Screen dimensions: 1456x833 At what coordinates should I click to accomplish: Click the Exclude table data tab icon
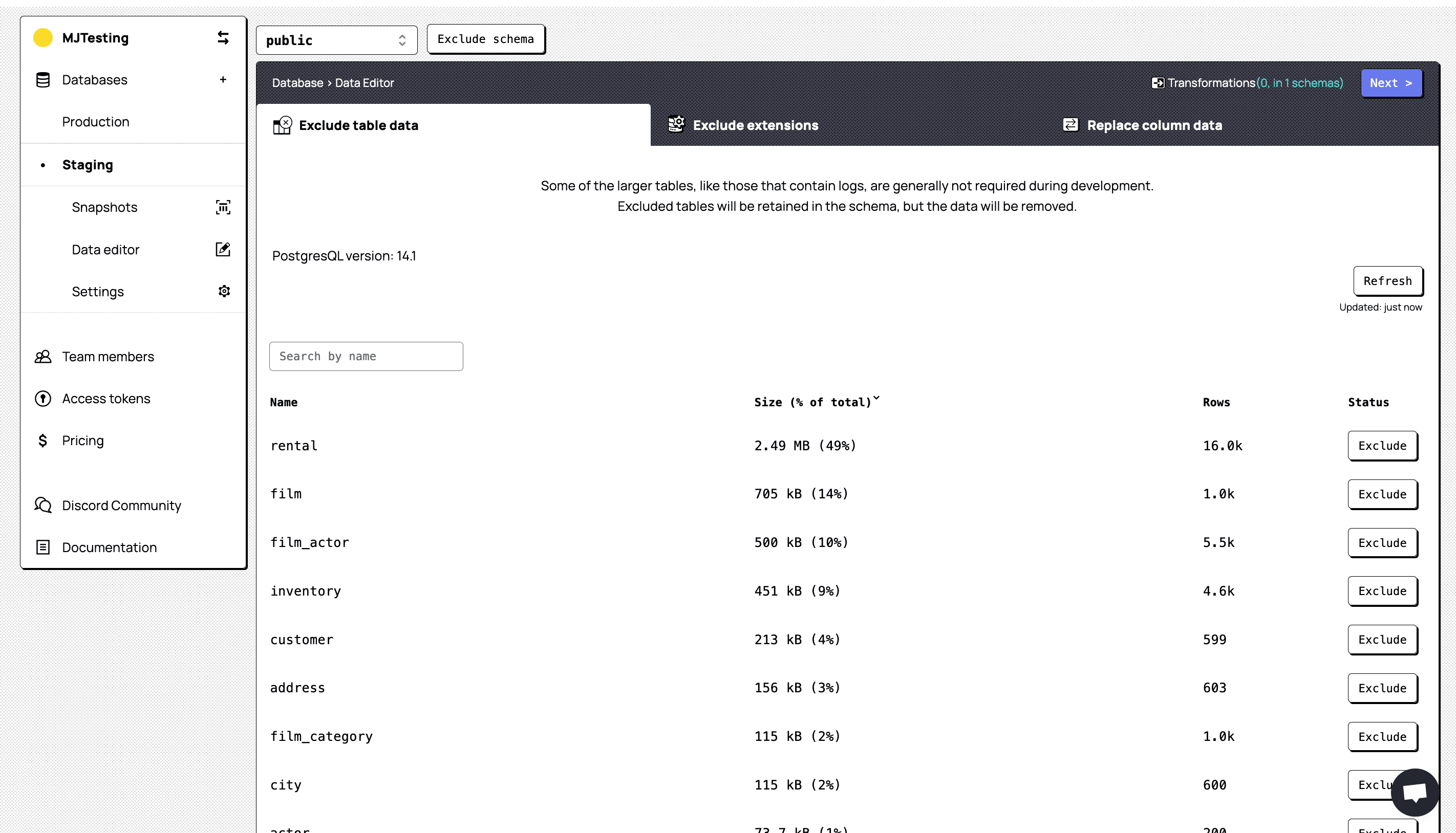(282, 125)
